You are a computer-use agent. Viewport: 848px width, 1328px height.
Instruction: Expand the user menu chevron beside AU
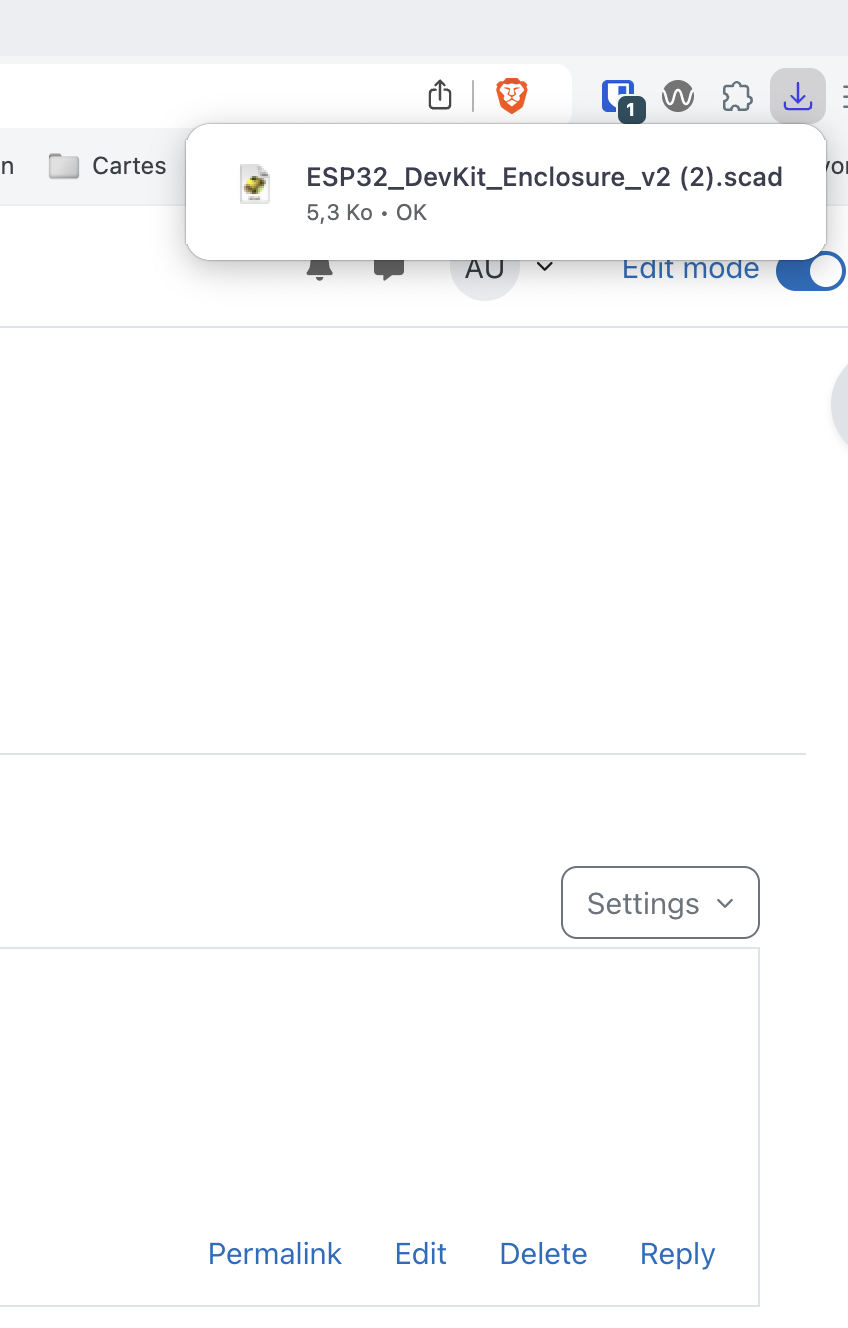click(545, 267)
